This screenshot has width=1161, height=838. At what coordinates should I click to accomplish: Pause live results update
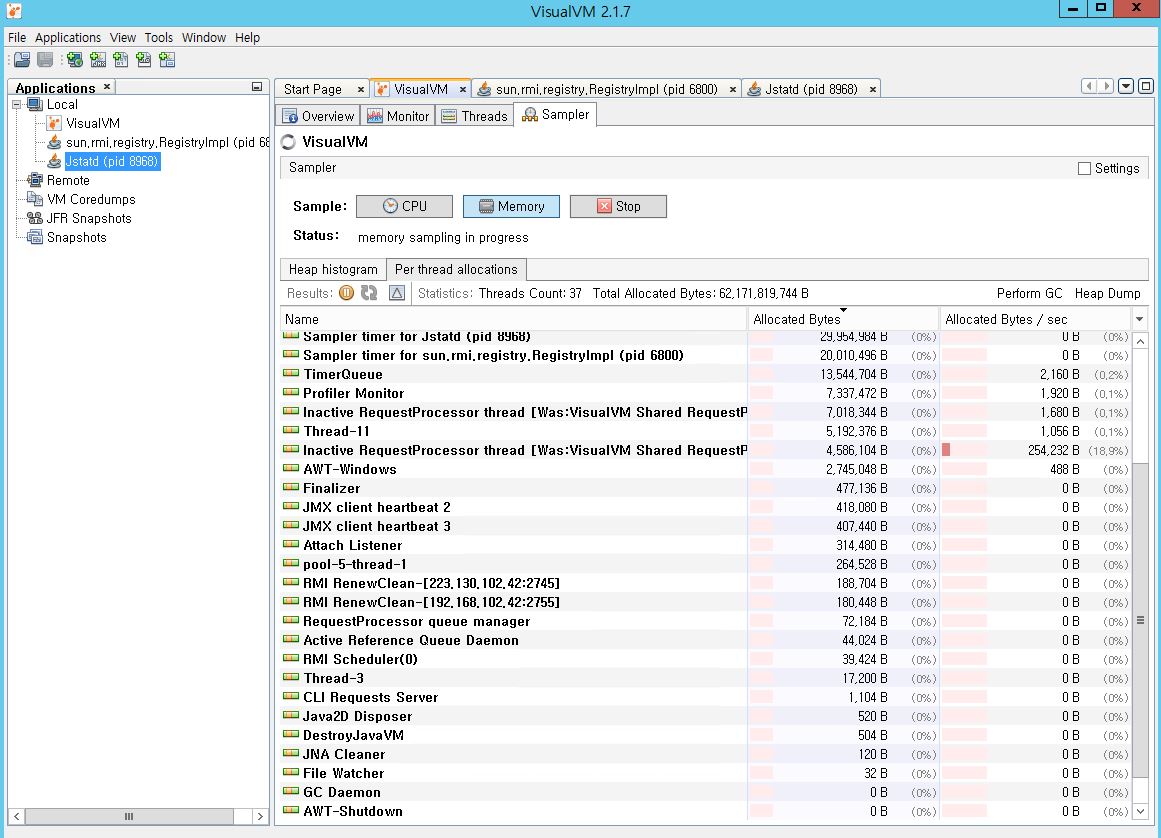tap(346, 293)
